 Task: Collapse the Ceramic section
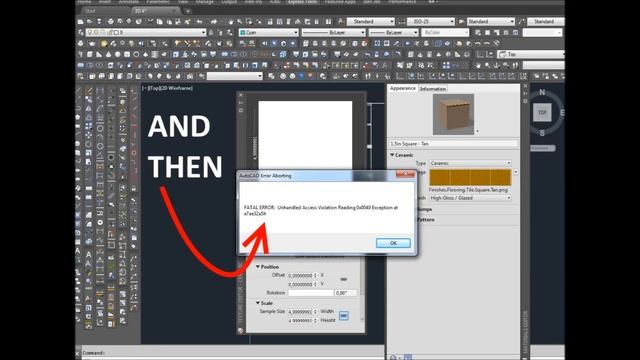pos(392,155)
